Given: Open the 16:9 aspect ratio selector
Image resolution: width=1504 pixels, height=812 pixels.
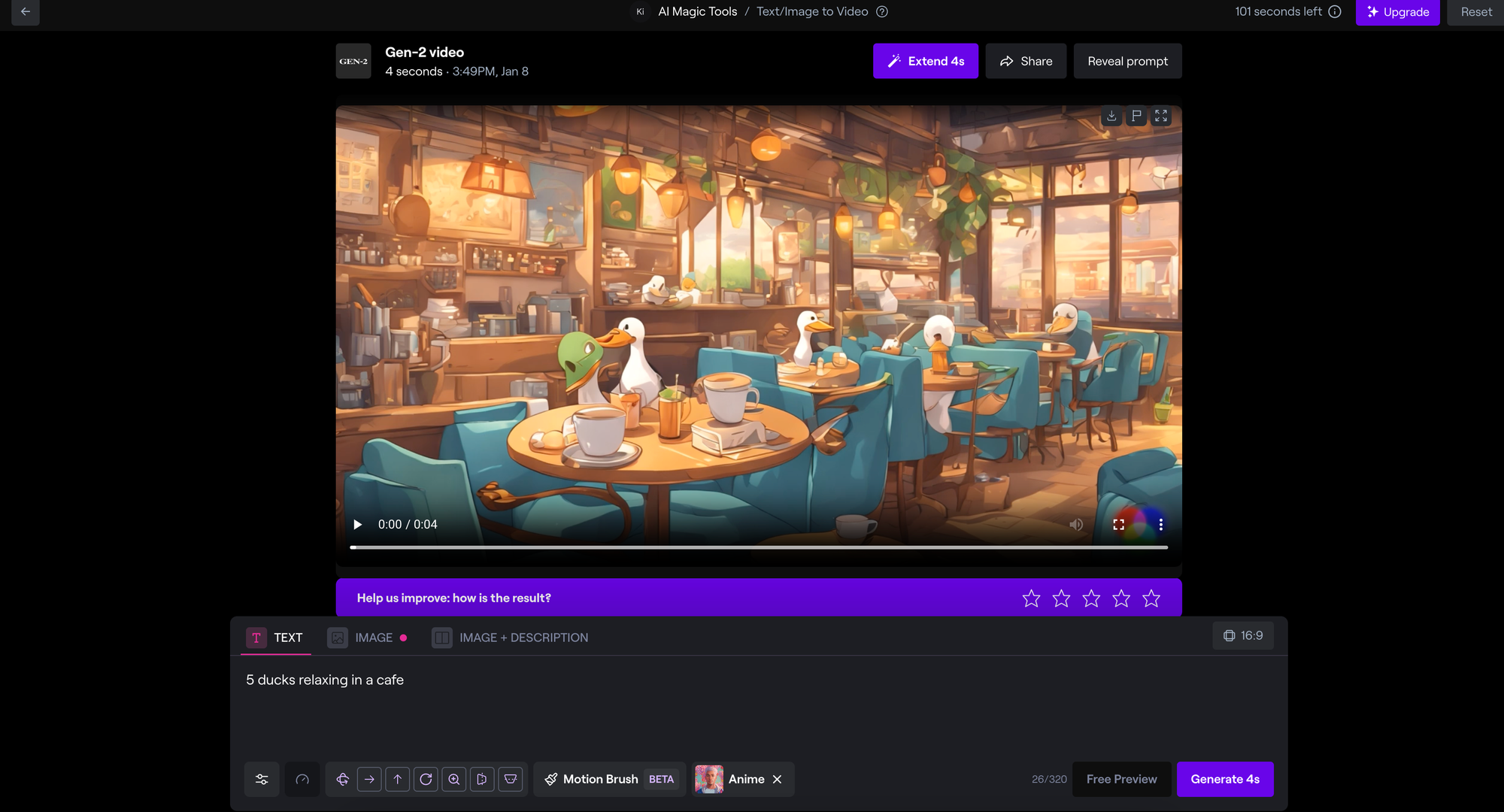Looking at the screenshot, I should coord(1243,635).
